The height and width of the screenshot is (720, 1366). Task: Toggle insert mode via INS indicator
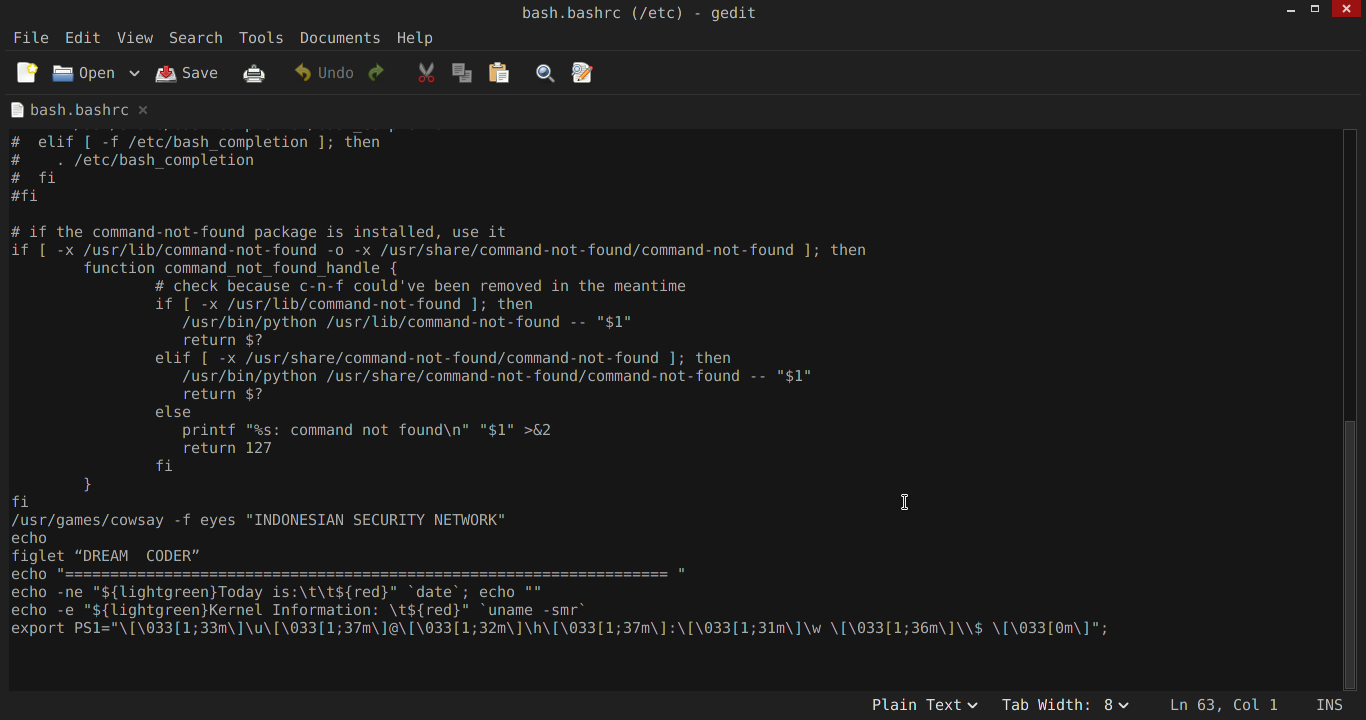(x=1329, y=704)
